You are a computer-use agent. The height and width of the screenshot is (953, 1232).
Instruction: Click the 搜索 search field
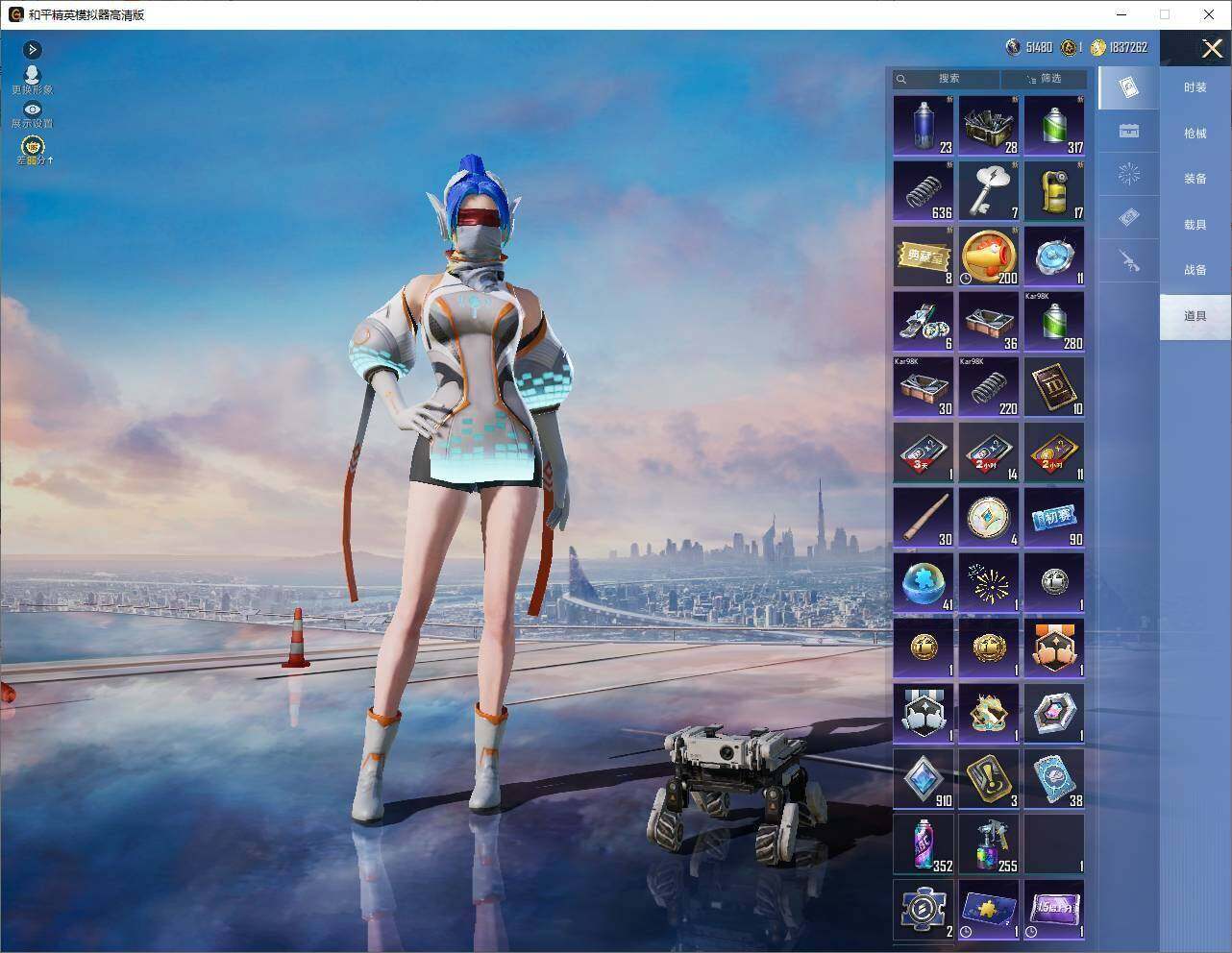(x=947, y=79)
